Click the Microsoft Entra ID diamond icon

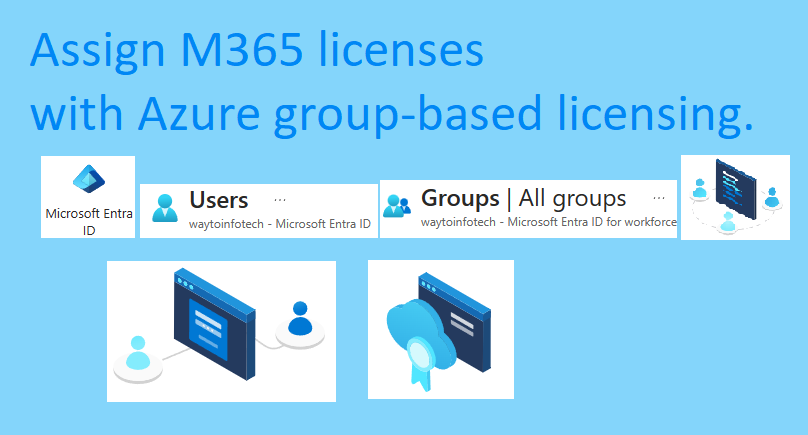(x=89, y=179)
